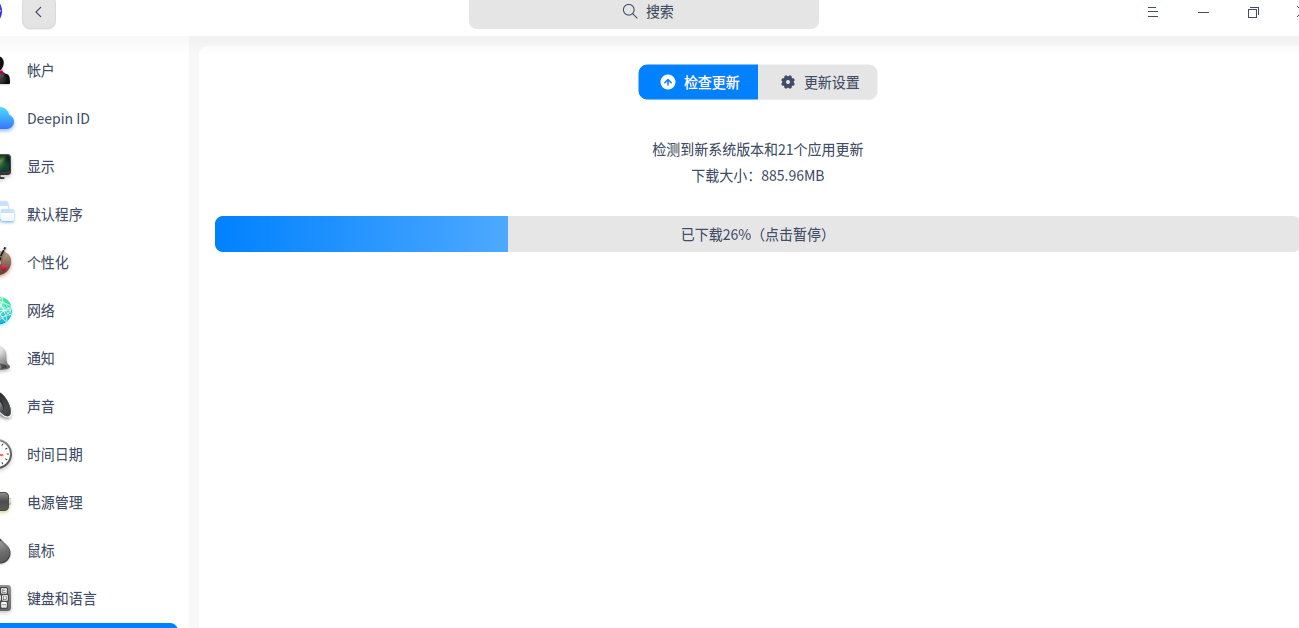Open Deepin ID in sidebar
1299x628 pixels.
pos(88,118)
